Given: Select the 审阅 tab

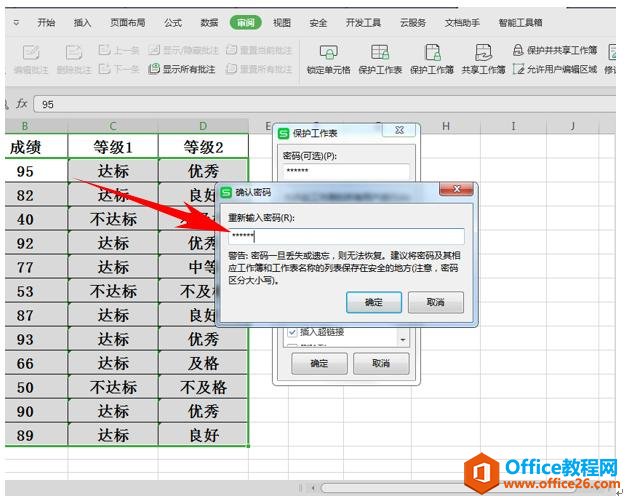Looking at the screenshot, I should tap(246, 23).
